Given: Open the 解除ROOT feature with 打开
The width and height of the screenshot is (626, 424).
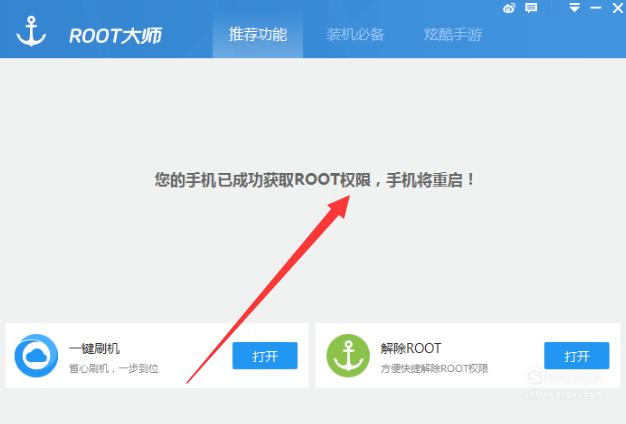Looking at the screenshot, I should click(576, 355).
